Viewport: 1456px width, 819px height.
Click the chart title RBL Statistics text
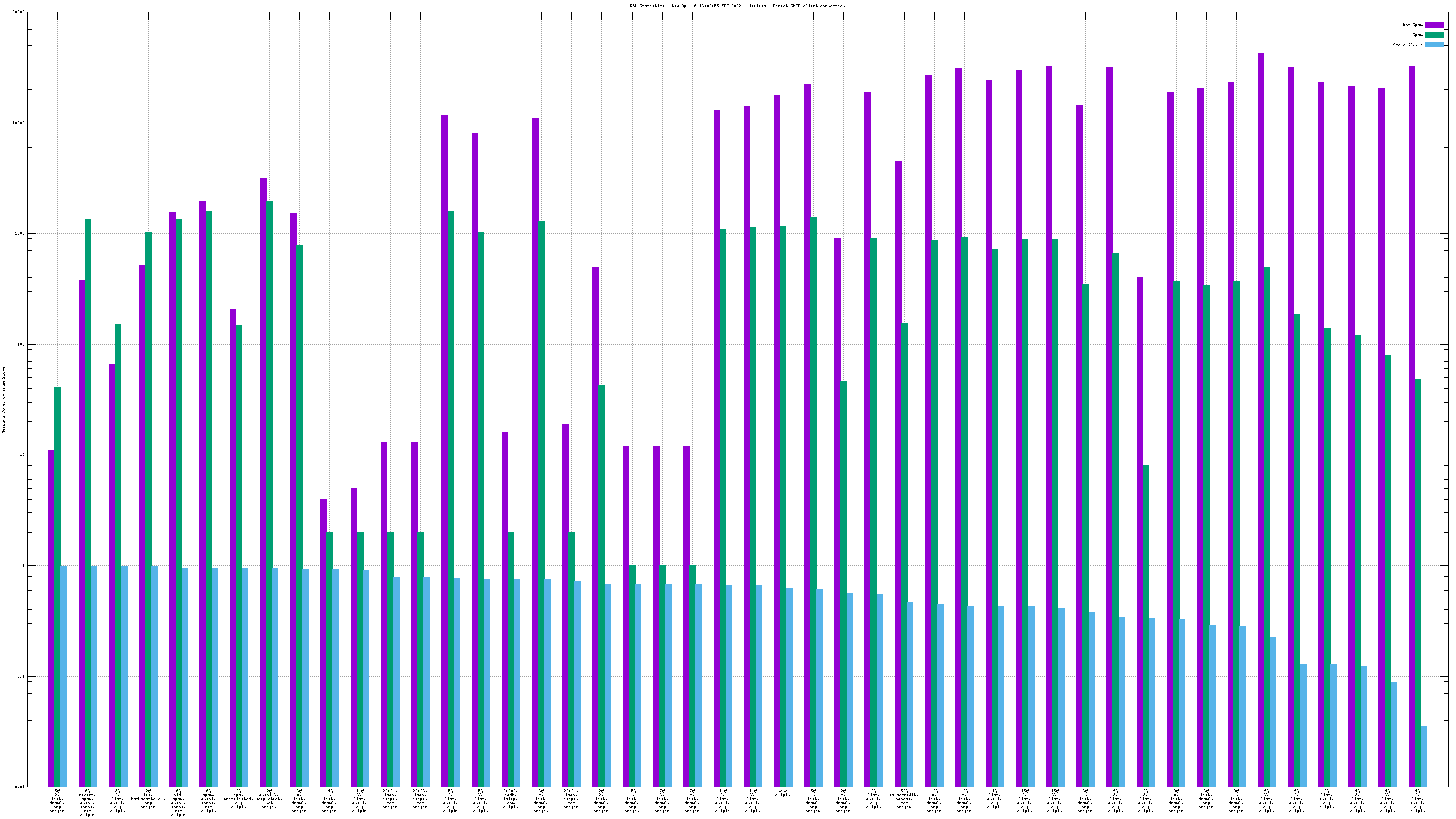[x=737, y=6]
